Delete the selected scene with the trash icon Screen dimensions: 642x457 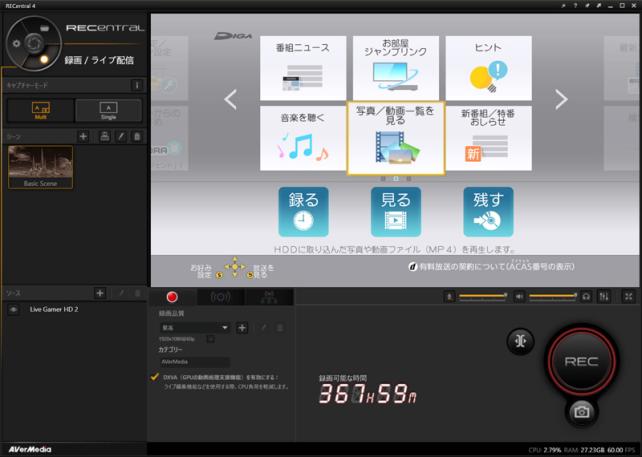tap(137, 136)
